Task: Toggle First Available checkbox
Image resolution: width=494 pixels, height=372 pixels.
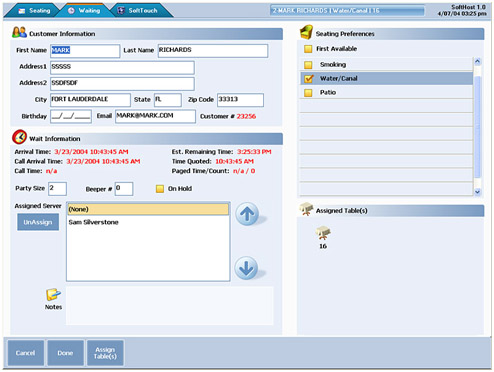Action: click(x=308, y=49)
